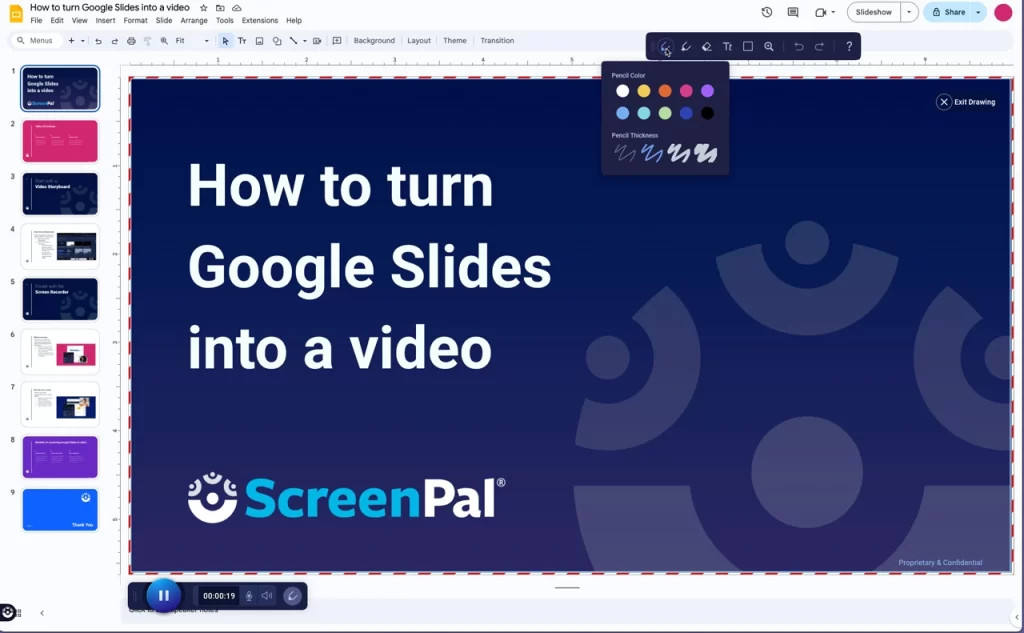
Task: Select third pencil thickness
Action: tap(679, 153)
